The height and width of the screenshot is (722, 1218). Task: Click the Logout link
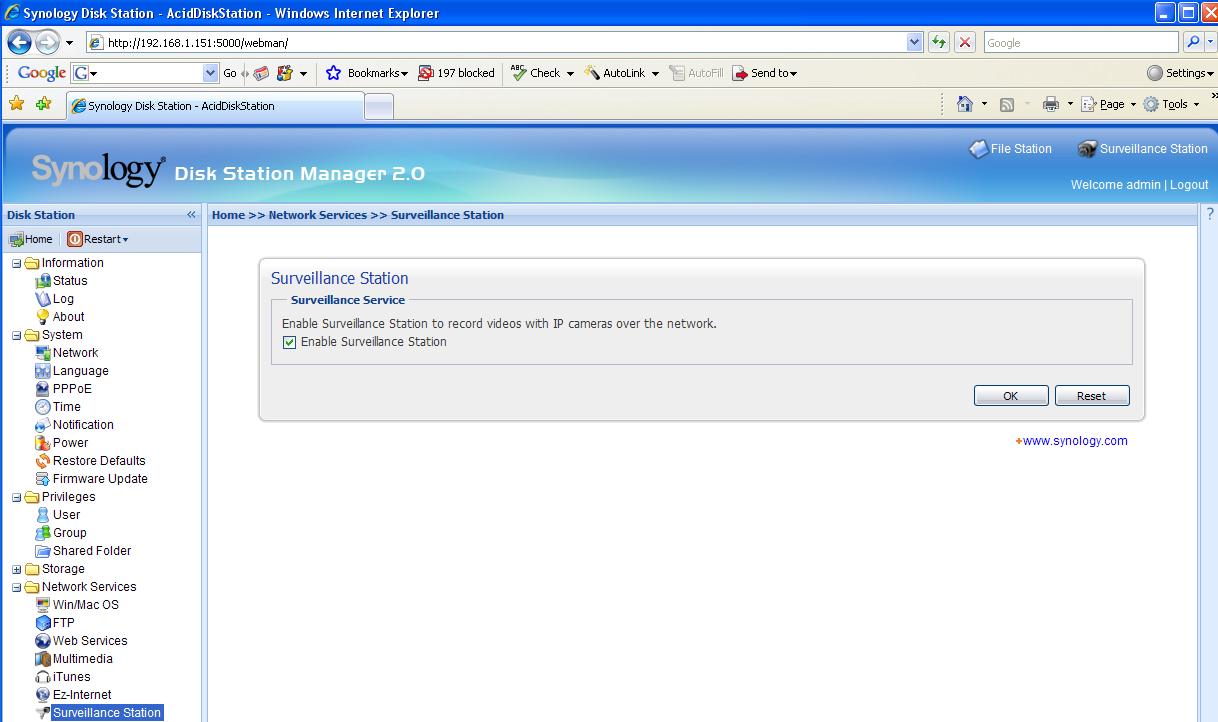coord(1189,185)
